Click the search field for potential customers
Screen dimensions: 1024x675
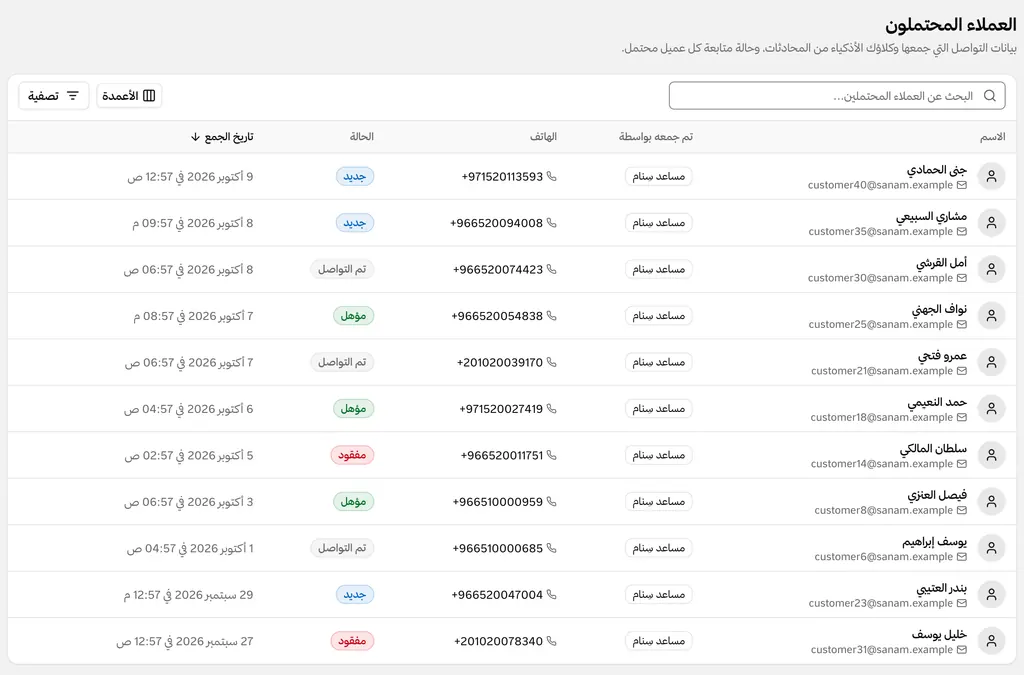(837, 96)
